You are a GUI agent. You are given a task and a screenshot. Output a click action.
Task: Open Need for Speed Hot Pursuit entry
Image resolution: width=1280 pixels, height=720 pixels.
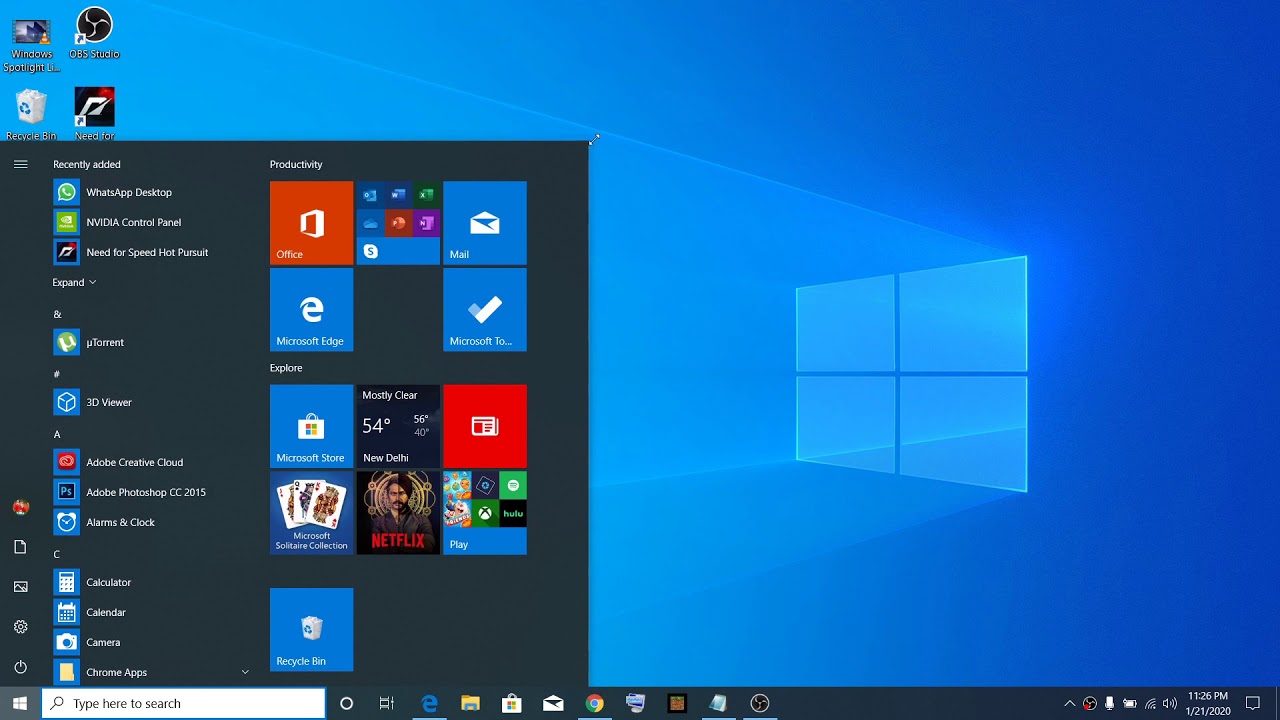pyautogui.click(x=150, y=252)
